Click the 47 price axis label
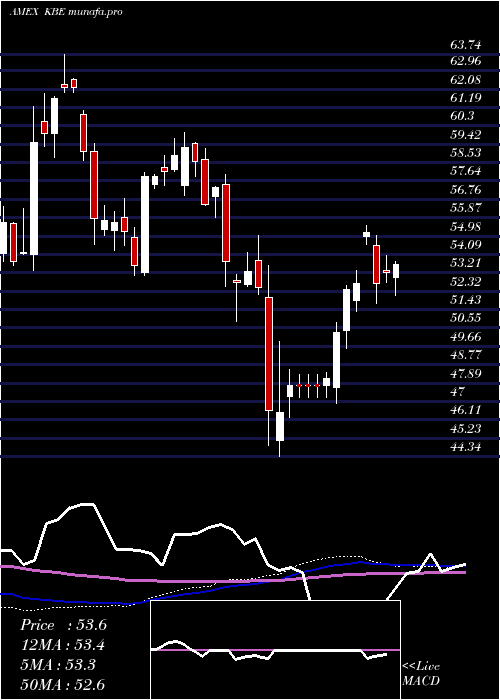This screenshot has height=700, width=500. coord(458,392)
